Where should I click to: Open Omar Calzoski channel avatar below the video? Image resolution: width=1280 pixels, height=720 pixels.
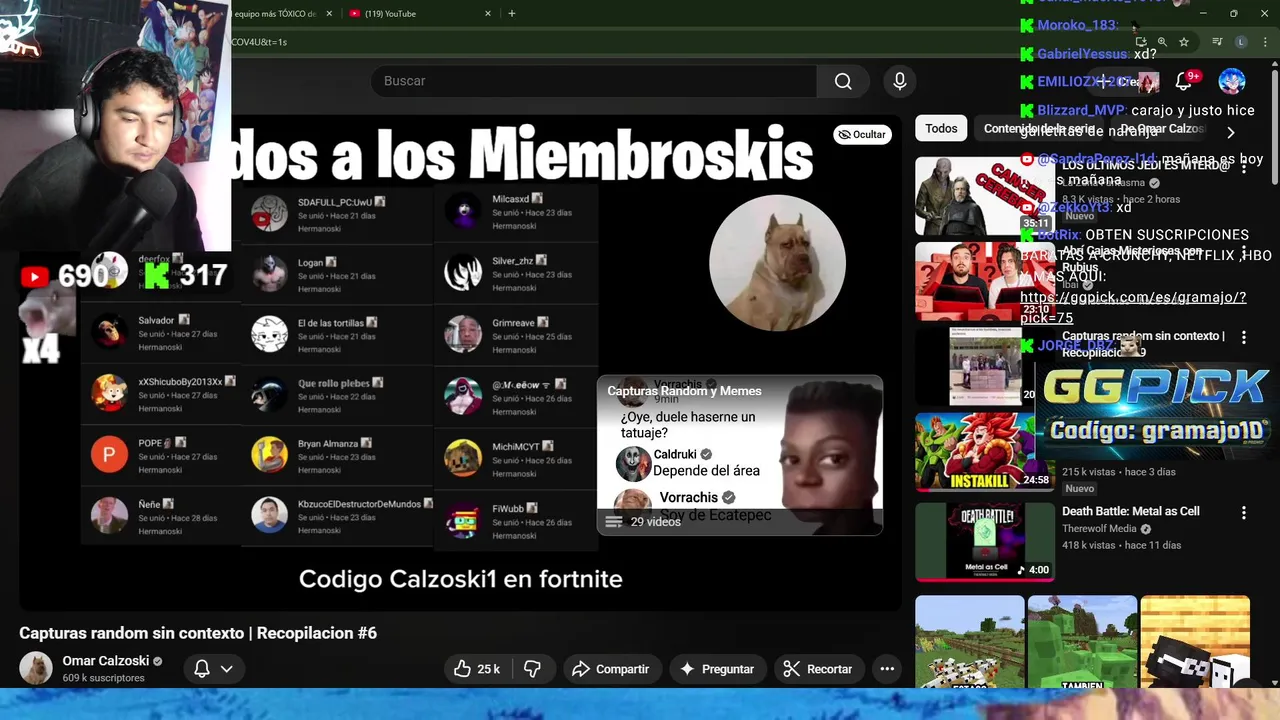(x=36, y=669)
